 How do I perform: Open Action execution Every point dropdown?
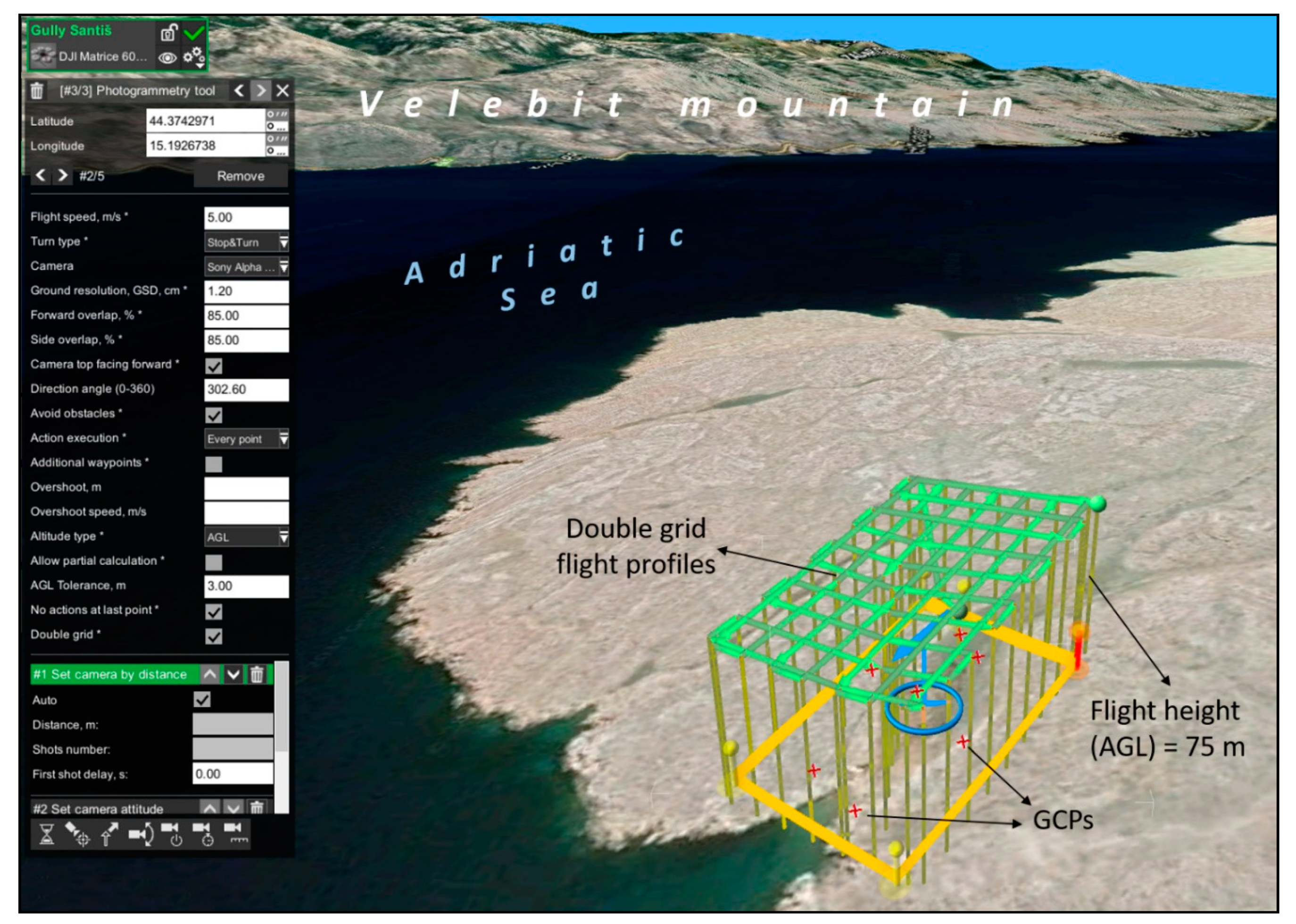(x=247, y=439)
